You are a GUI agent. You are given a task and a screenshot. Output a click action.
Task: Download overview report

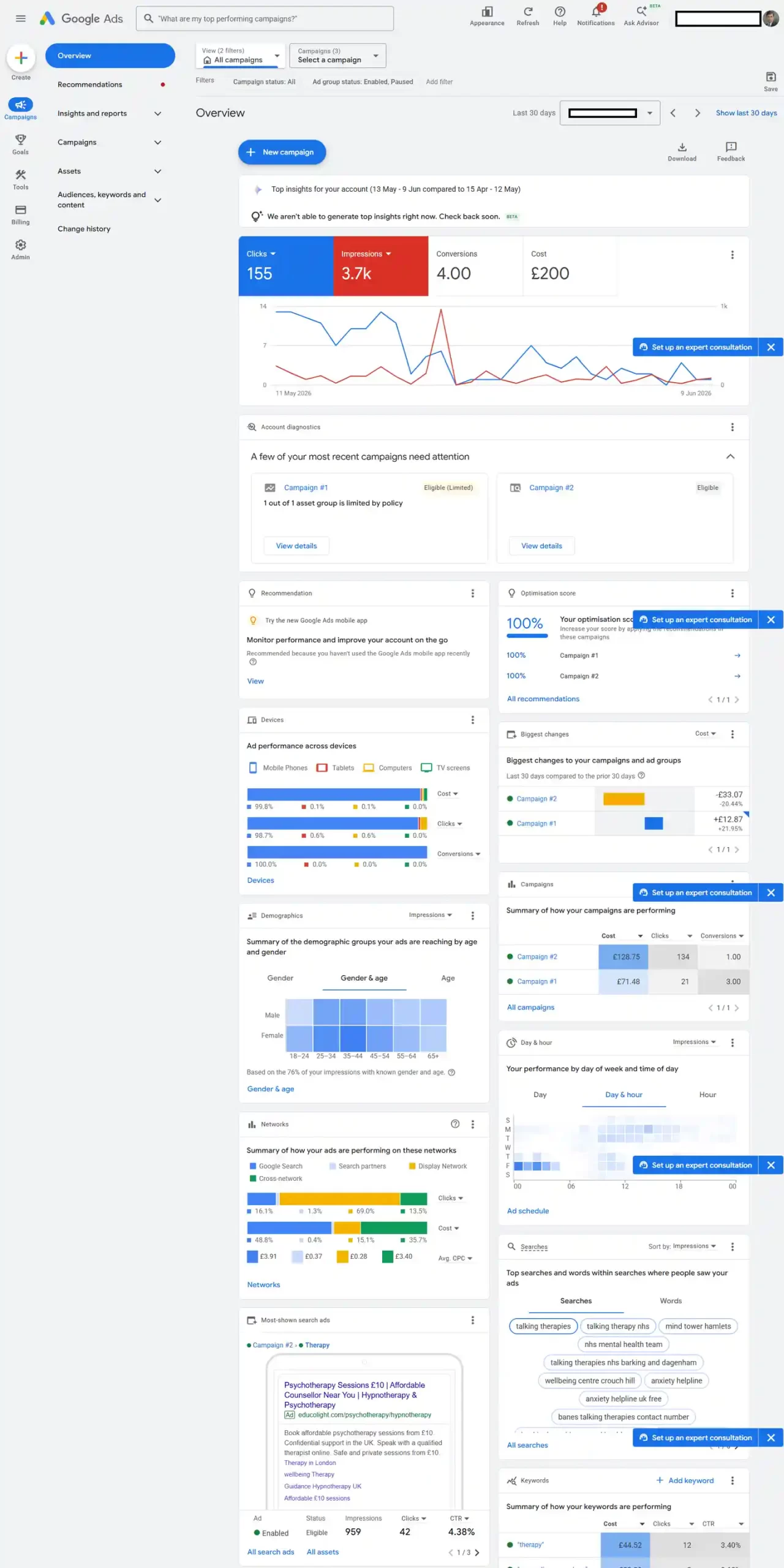pos(682,152)
